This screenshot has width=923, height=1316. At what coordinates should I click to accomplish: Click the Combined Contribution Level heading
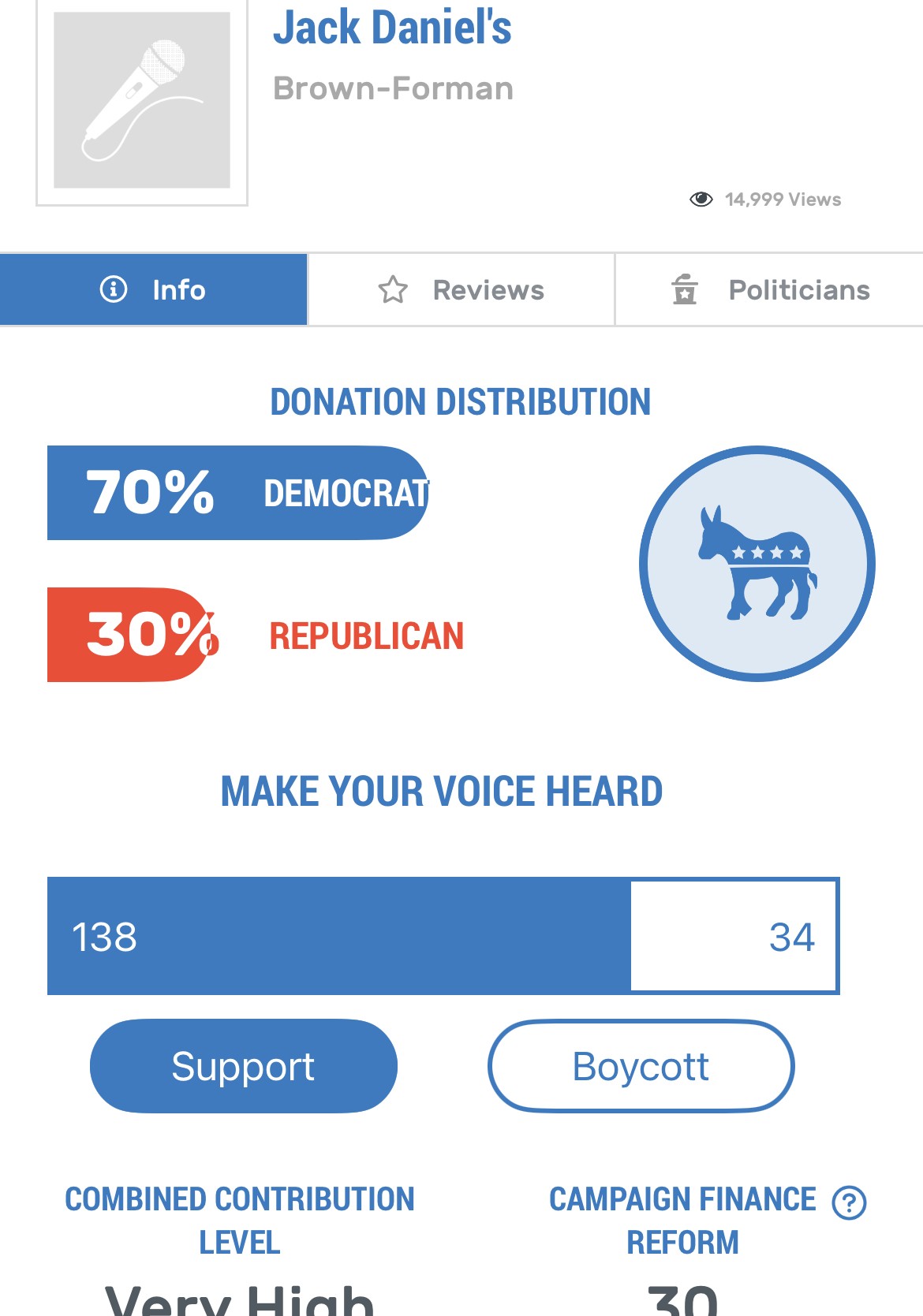[x=240, y=1221]
